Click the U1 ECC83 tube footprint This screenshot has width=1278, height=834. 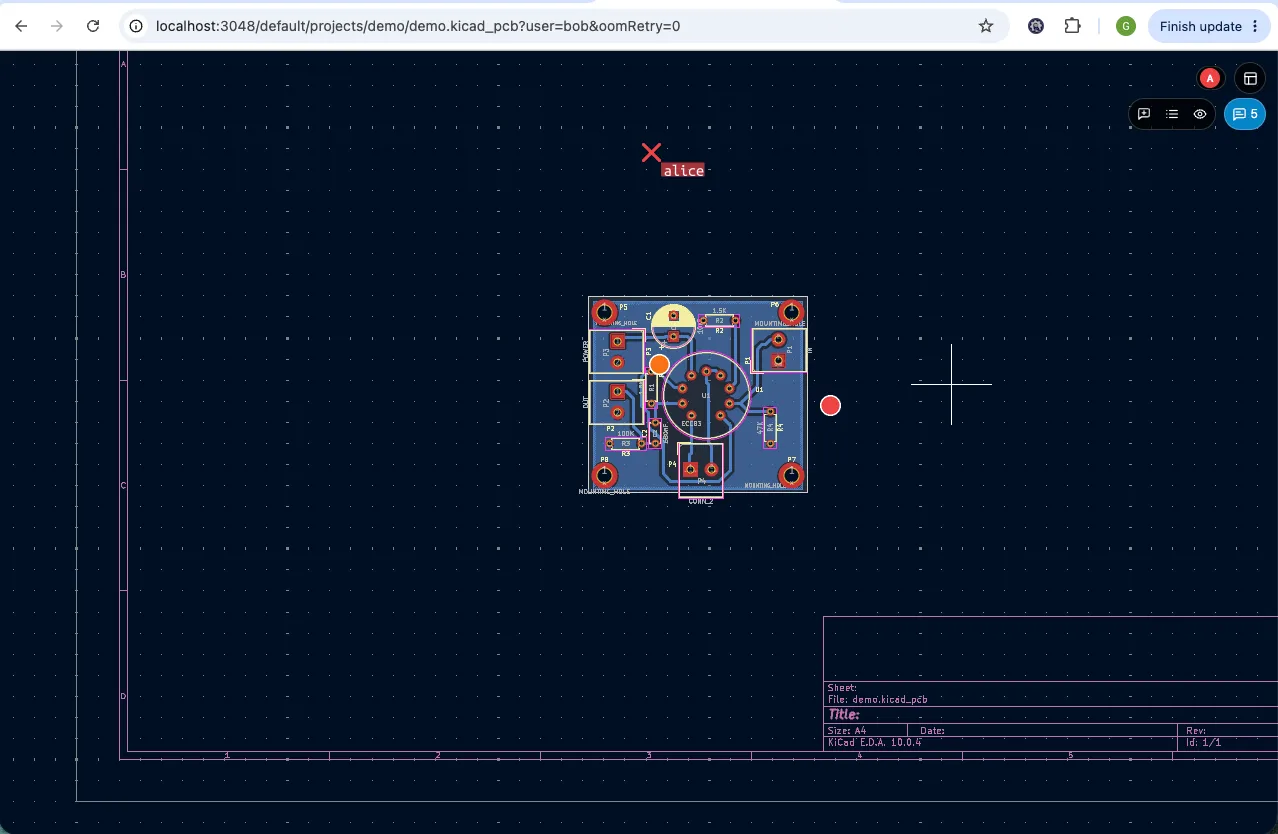click(x=706, y=395)
